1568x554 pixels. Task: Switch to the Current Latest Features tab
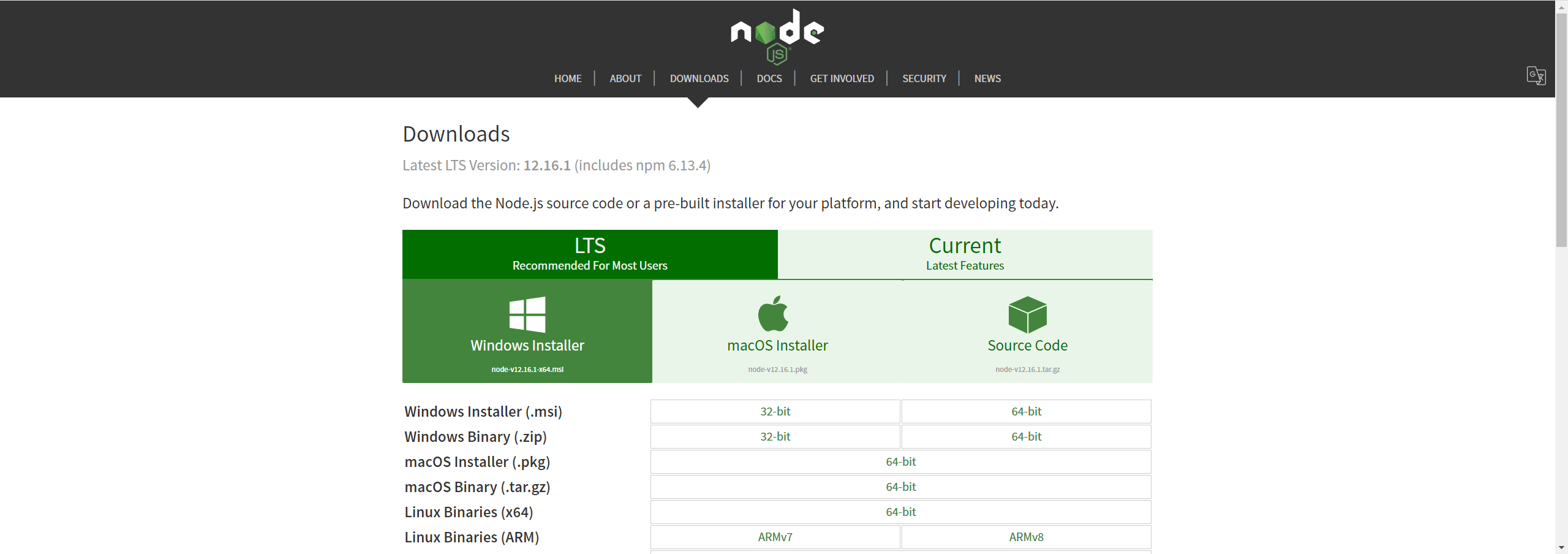pos(965,254)
